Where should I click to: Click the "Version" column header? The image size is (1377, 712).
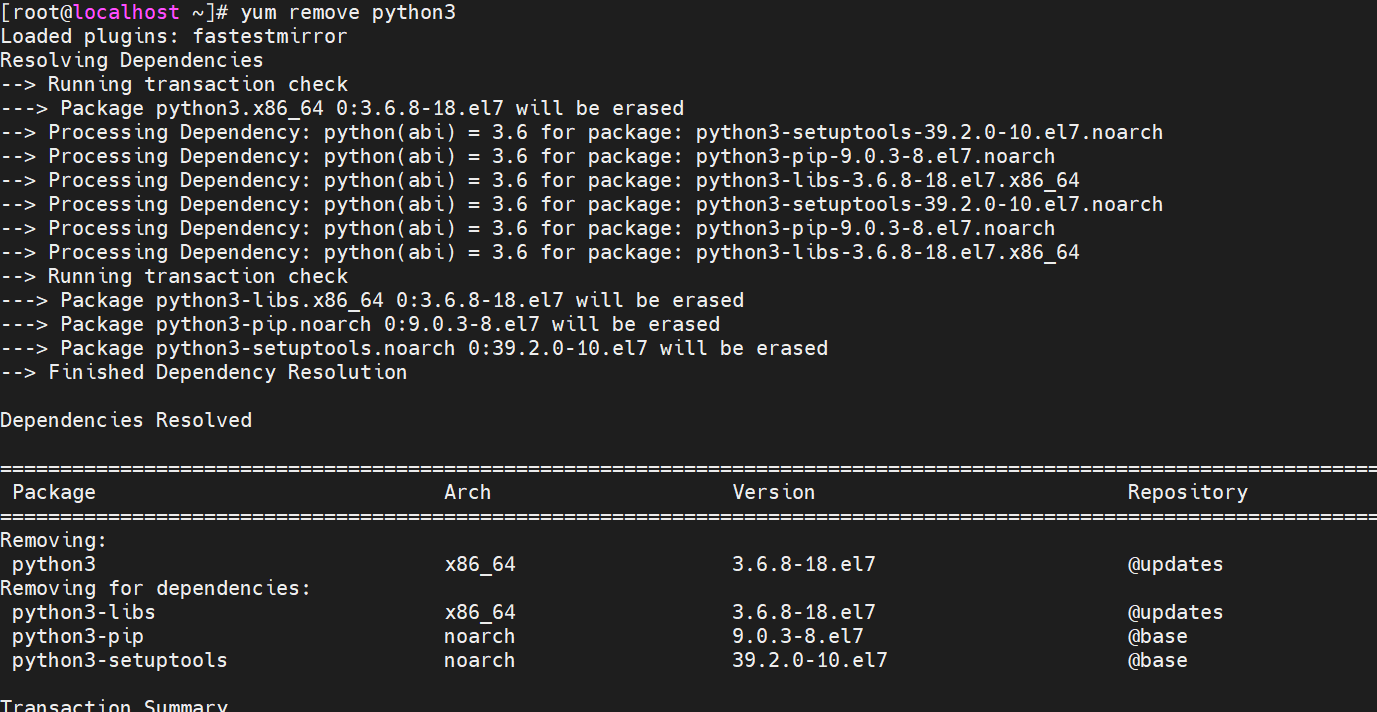tap(773, 492)
